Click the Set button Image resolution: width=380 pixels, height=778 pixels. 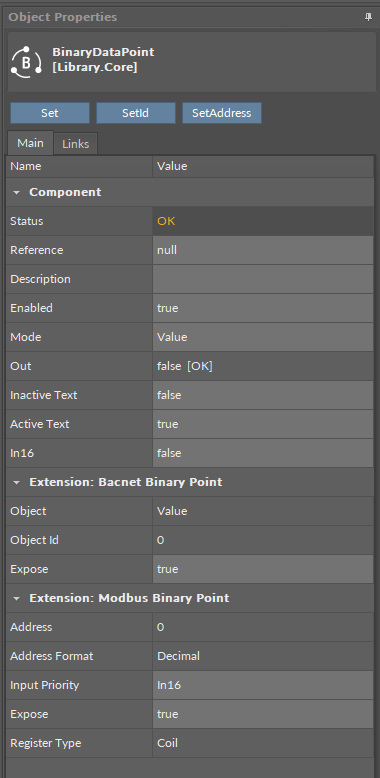[50, 113]
